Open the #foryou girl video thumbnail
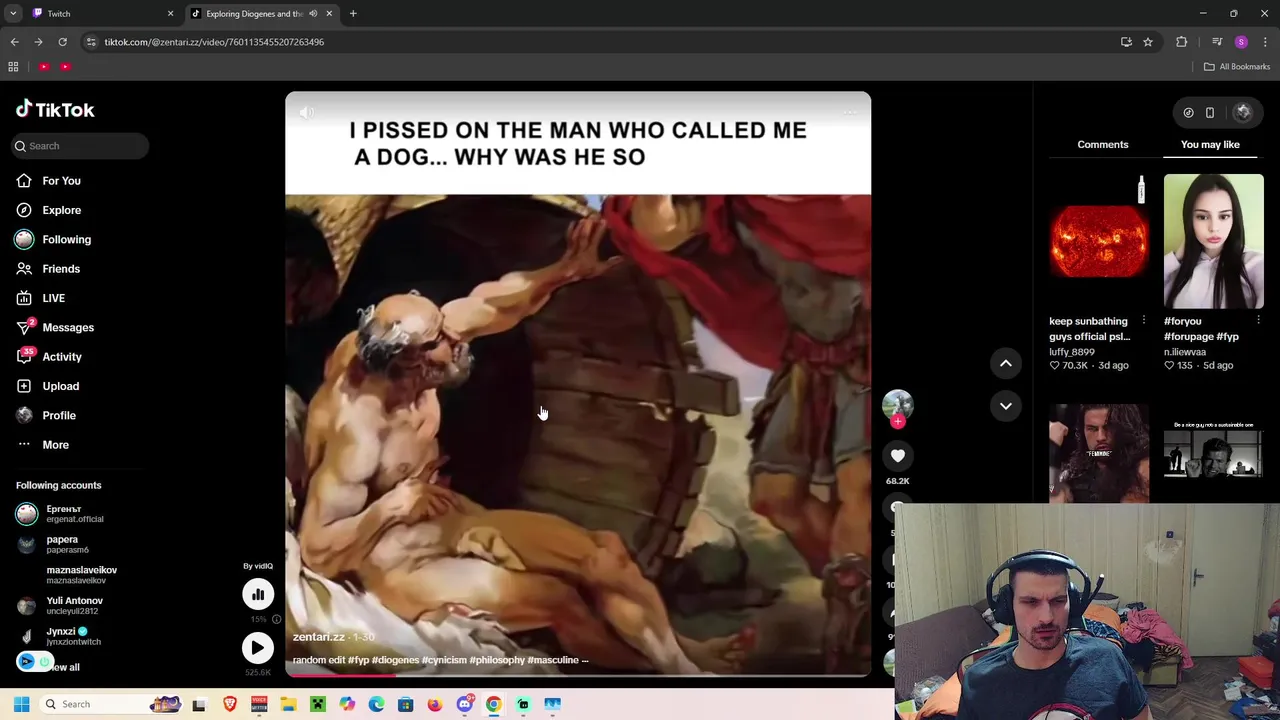The width and height of the screenshot is (1280, 720). coord(1213,241)
